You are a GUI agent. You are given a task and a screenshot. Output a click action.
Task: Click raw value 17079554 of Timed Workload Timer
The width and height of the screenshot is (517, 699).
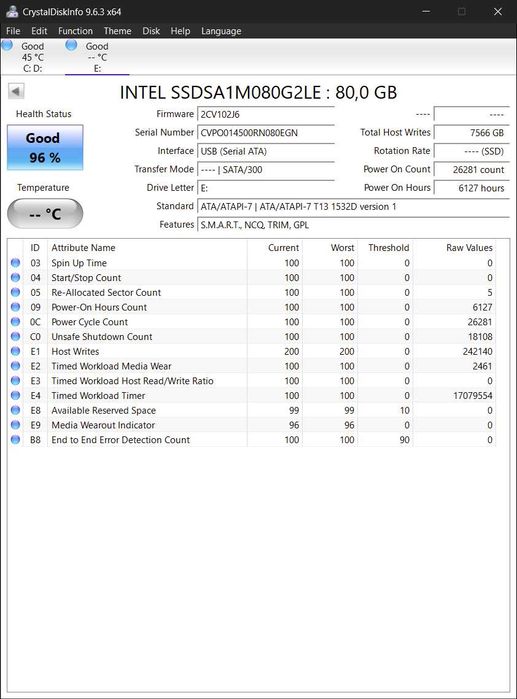pos(473,395)
